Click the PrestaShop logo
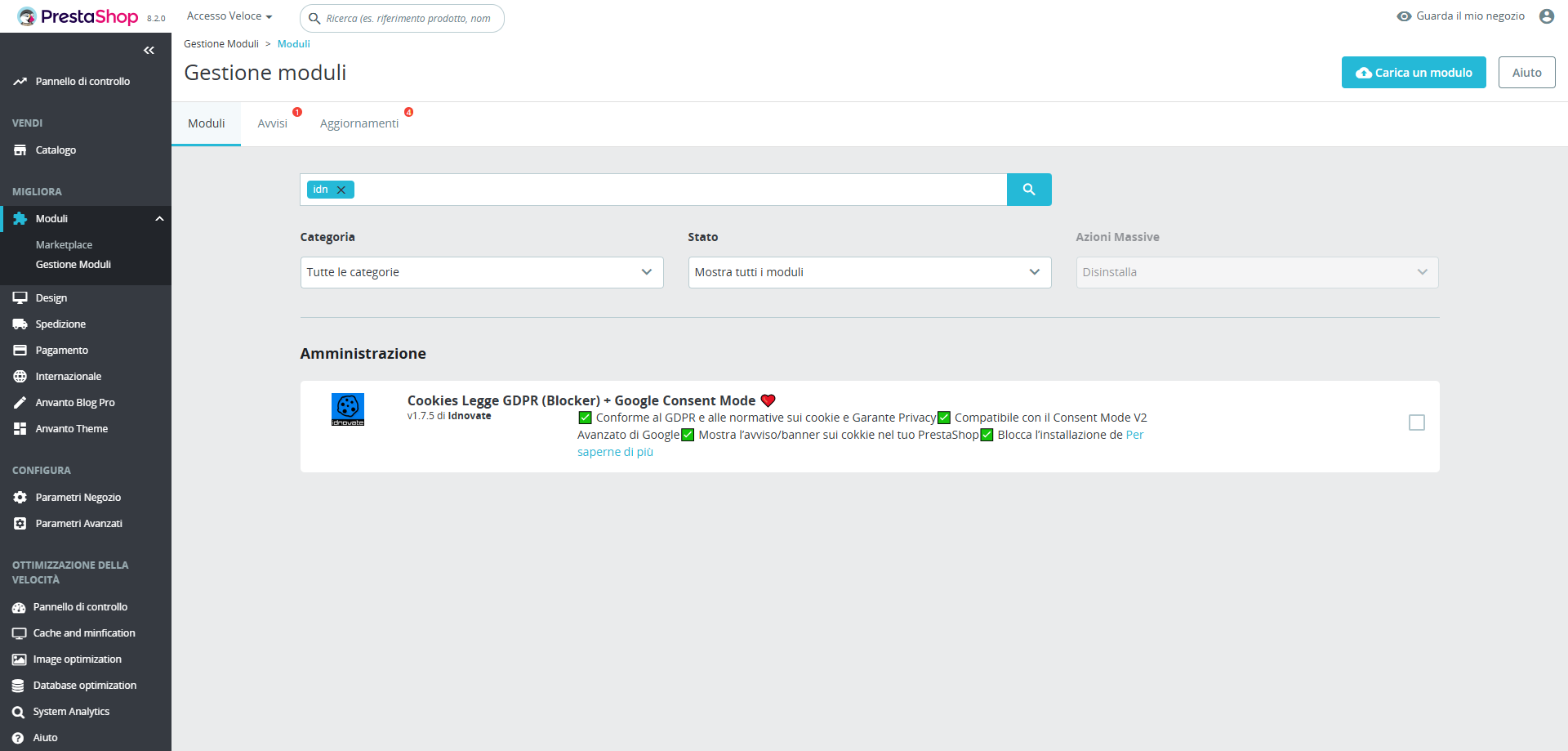 coord(78,16)
